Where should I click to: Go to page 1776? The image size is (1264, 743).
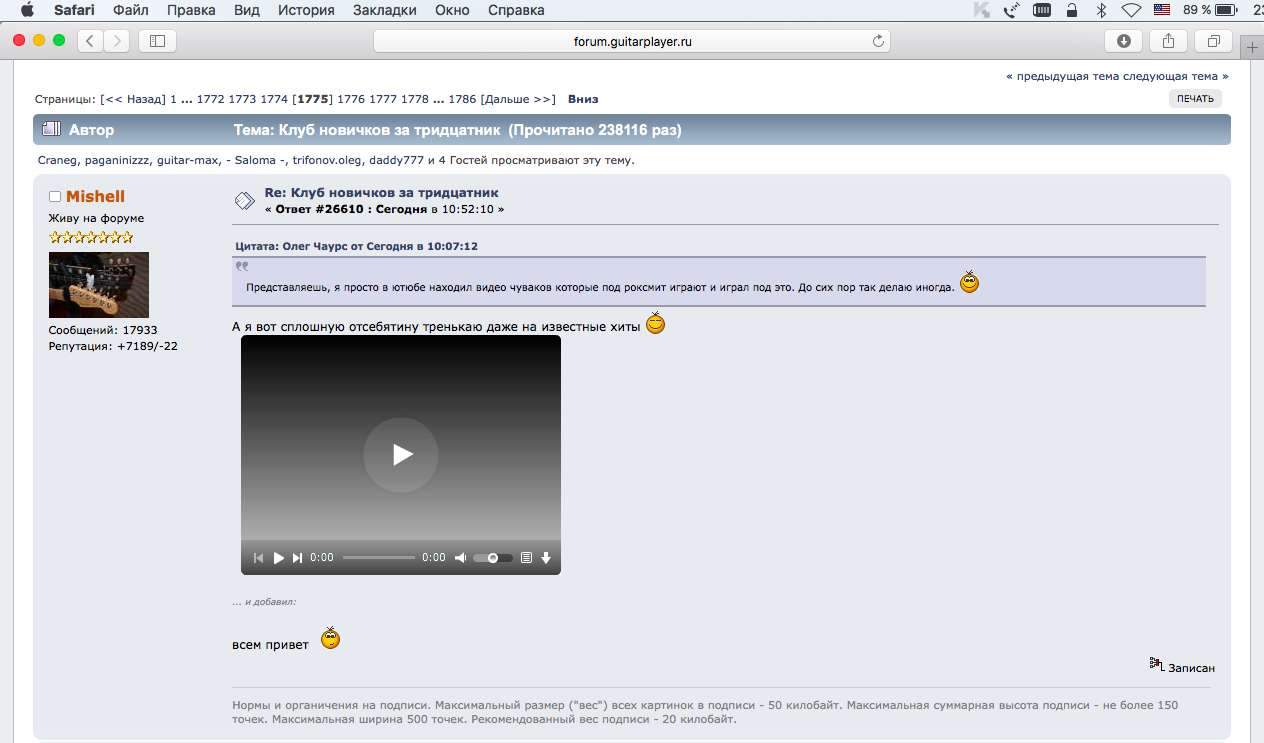351,99
